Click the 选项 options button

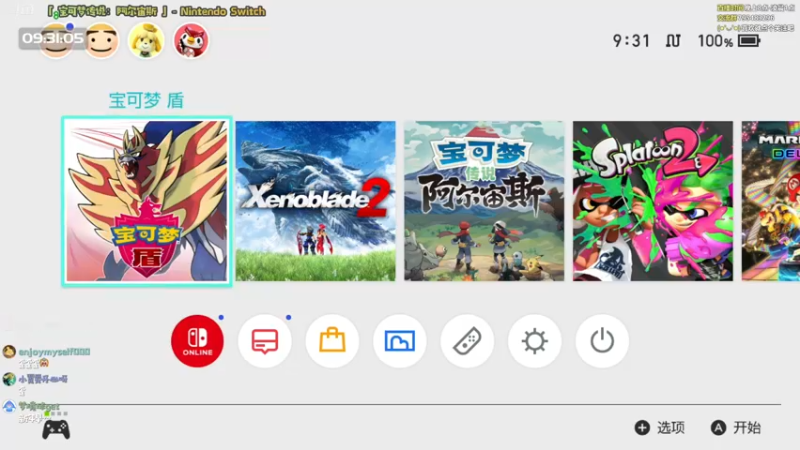[x=660, y=428]
